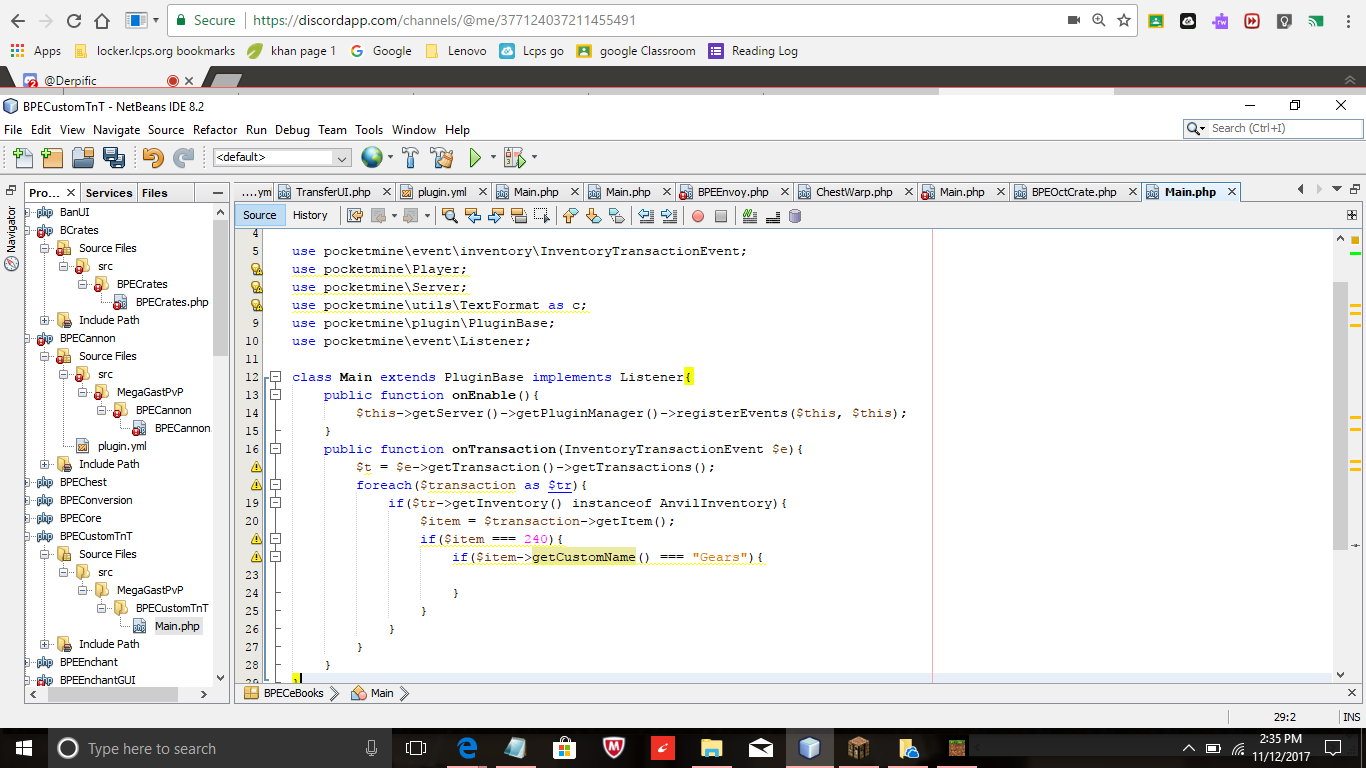Save all files with the Save All icon

pos(113,157)
